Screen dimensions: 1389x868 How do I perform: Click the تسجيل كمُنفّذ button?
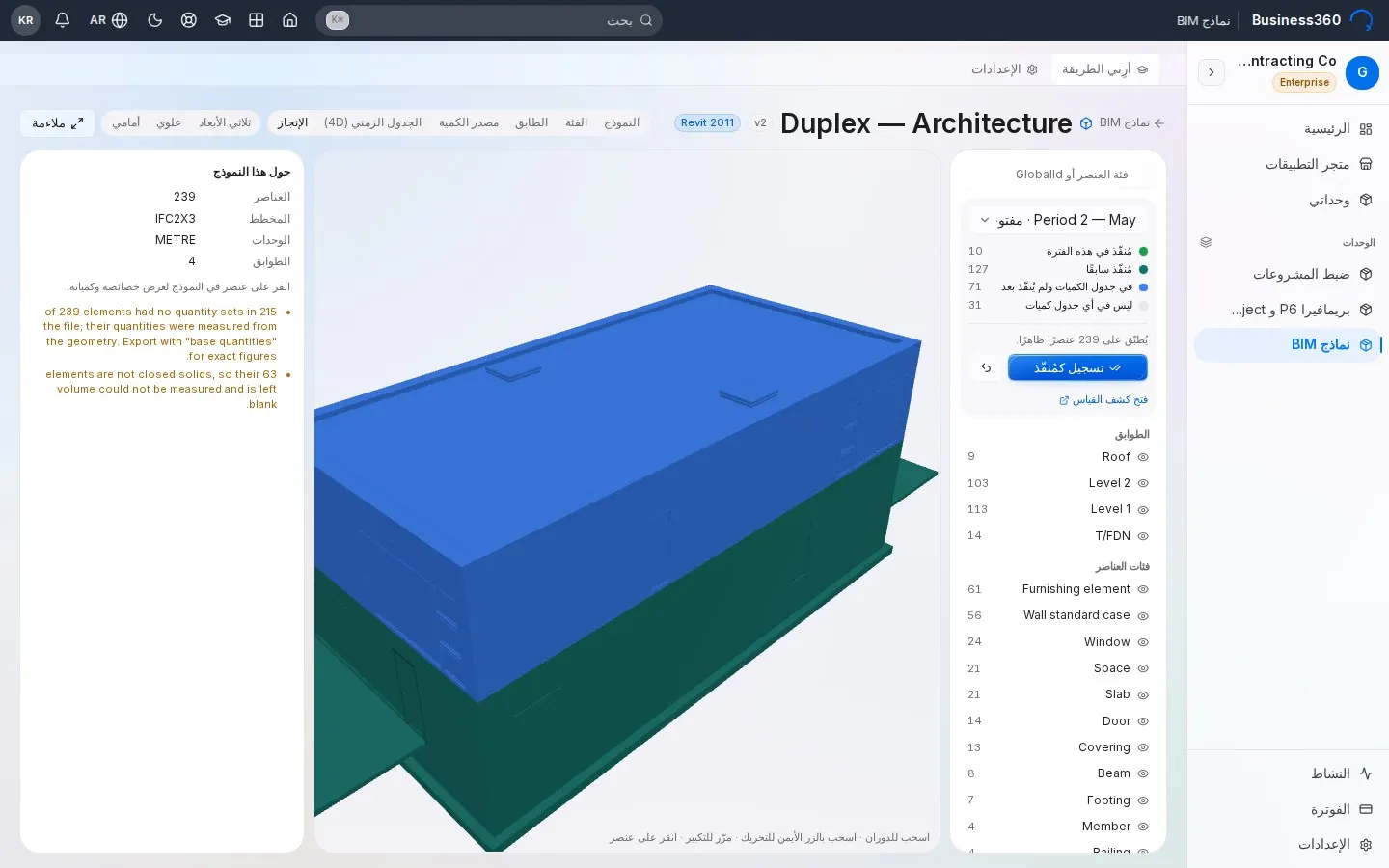[x=1077, y=367]
